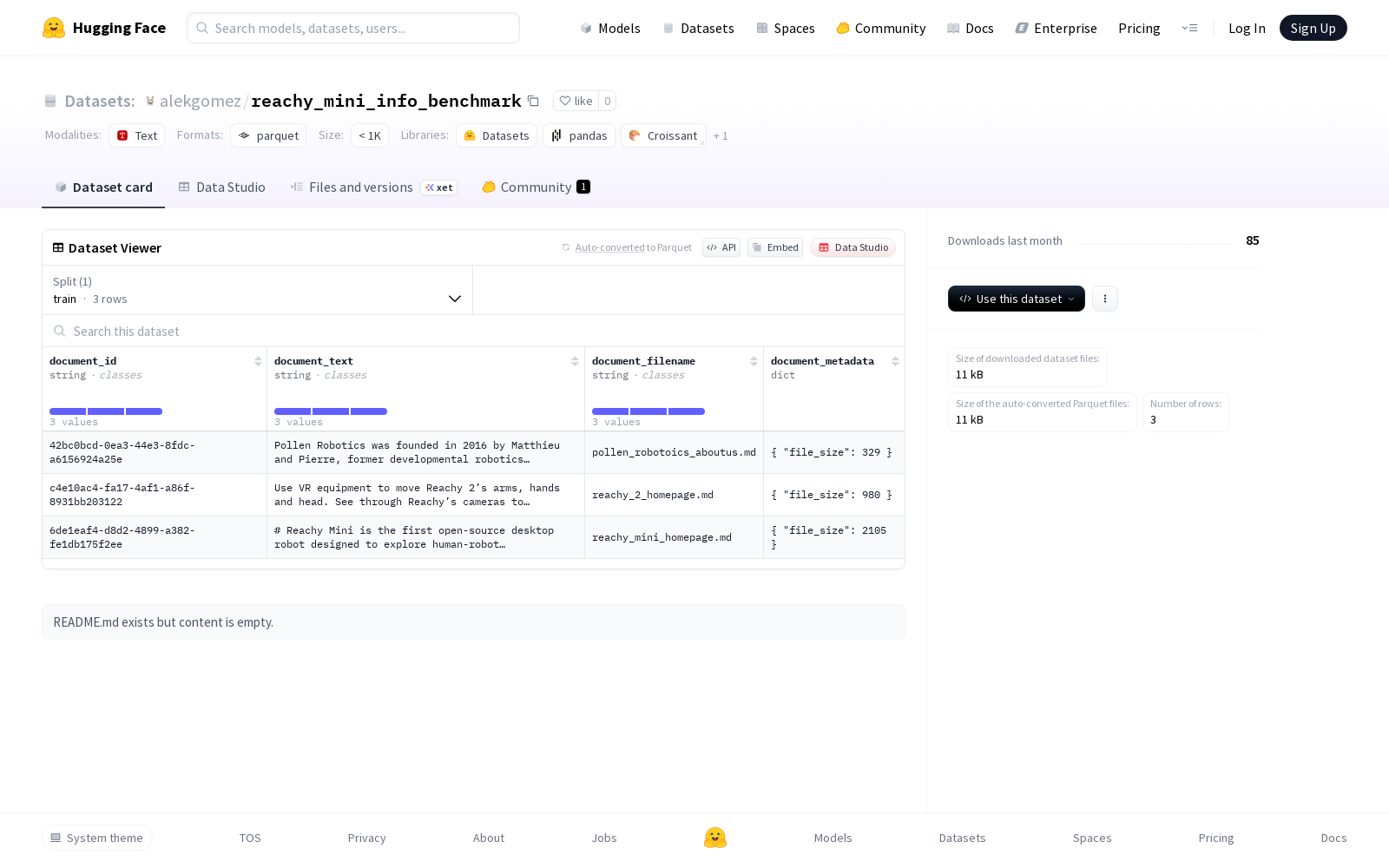The width and height of the screenshot is (1389, 868).
Task: Open the footer Pricing link
Action: pyautogui.click(x=1216, y=838)
